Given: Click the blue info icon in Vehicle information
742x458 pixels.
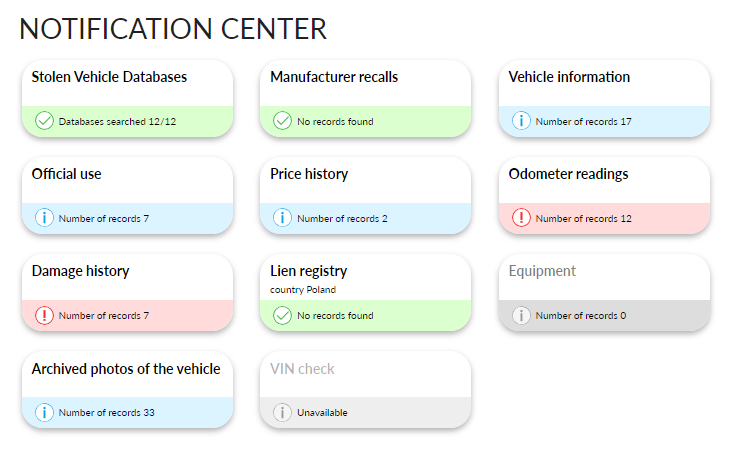Looking at the screenshot, I should pyautogui.click(x=521, y=121).
